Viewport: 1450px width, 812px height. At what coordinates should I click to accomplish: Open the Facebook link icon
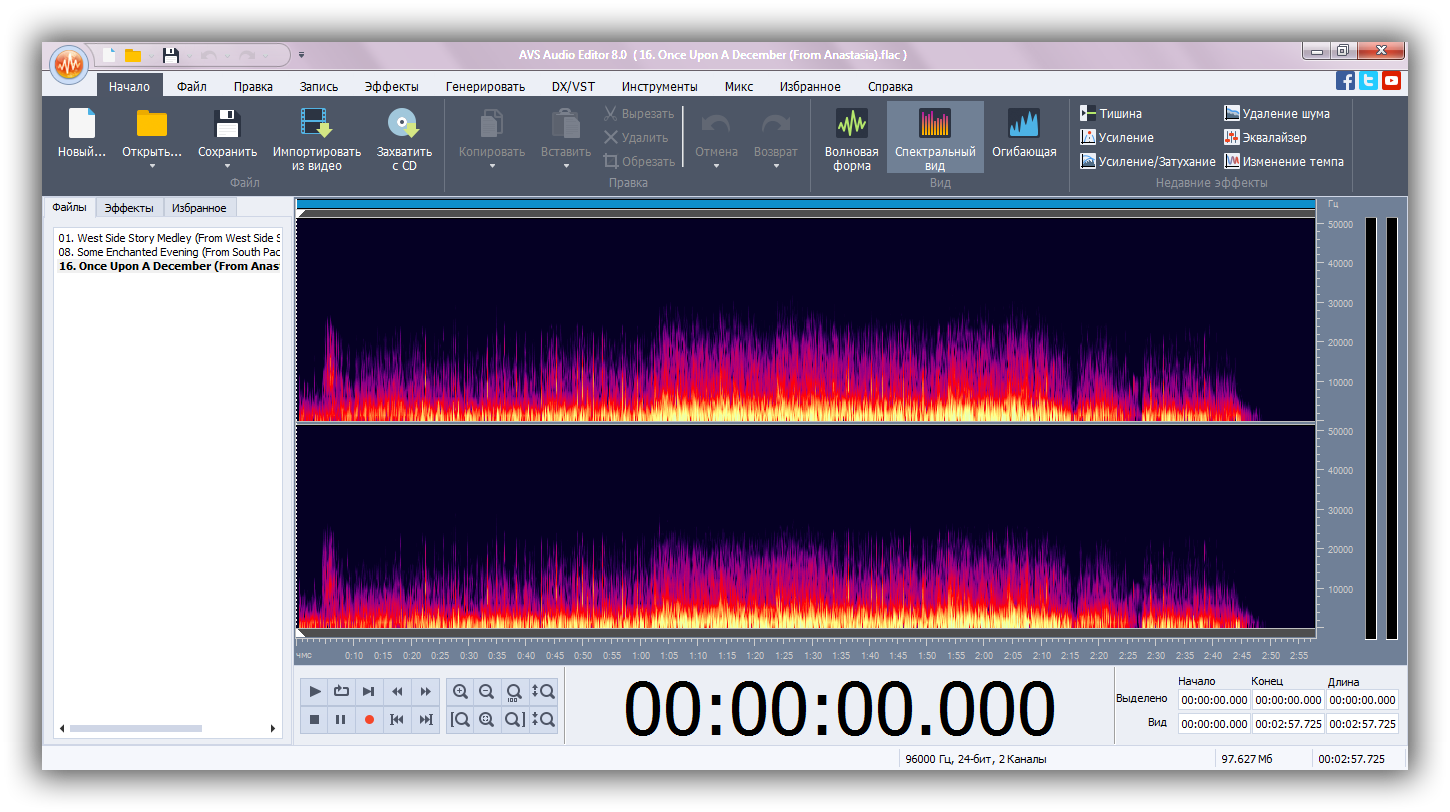(1346, 81)
